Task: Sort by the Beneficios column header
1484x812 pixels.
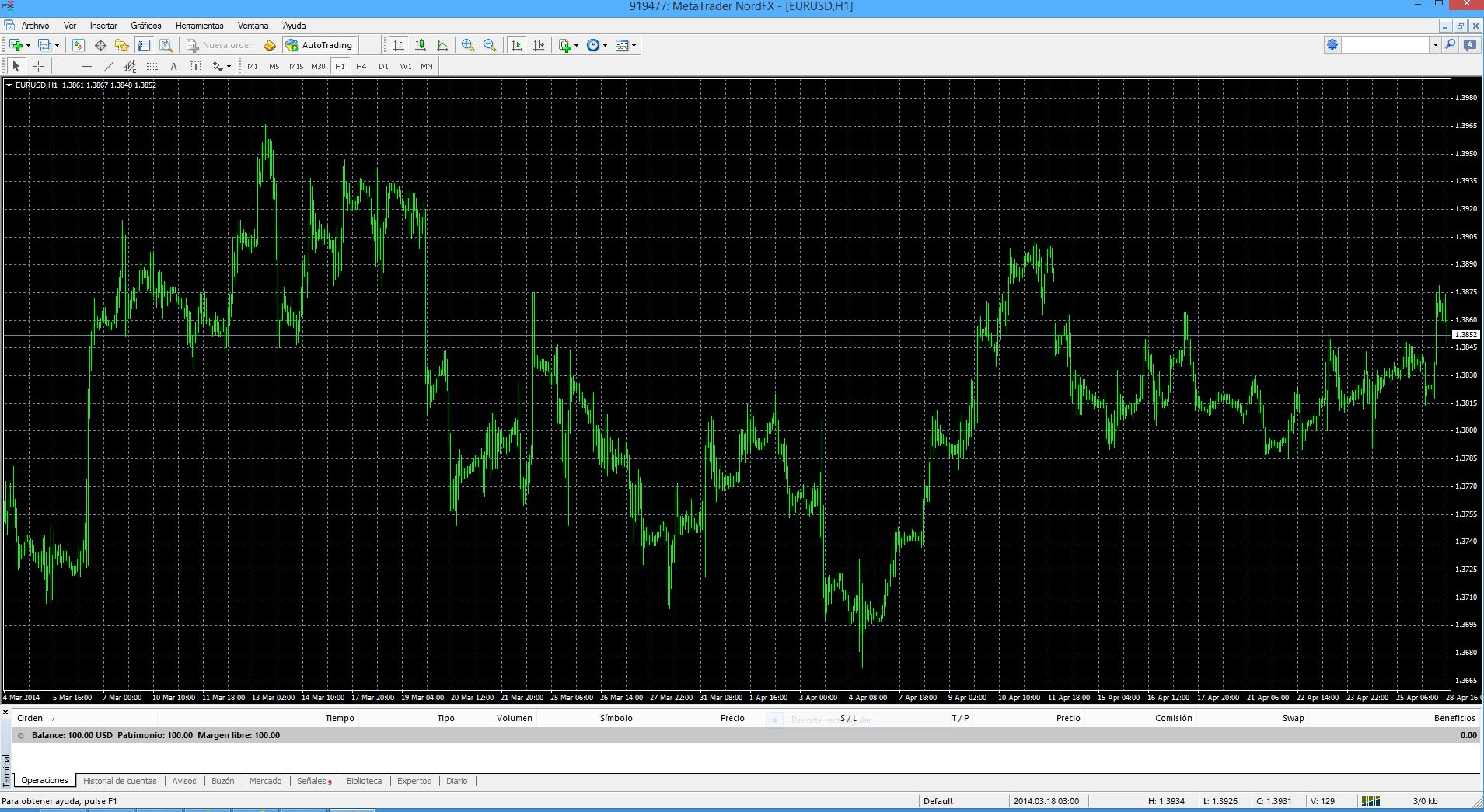Action: 1454,718
